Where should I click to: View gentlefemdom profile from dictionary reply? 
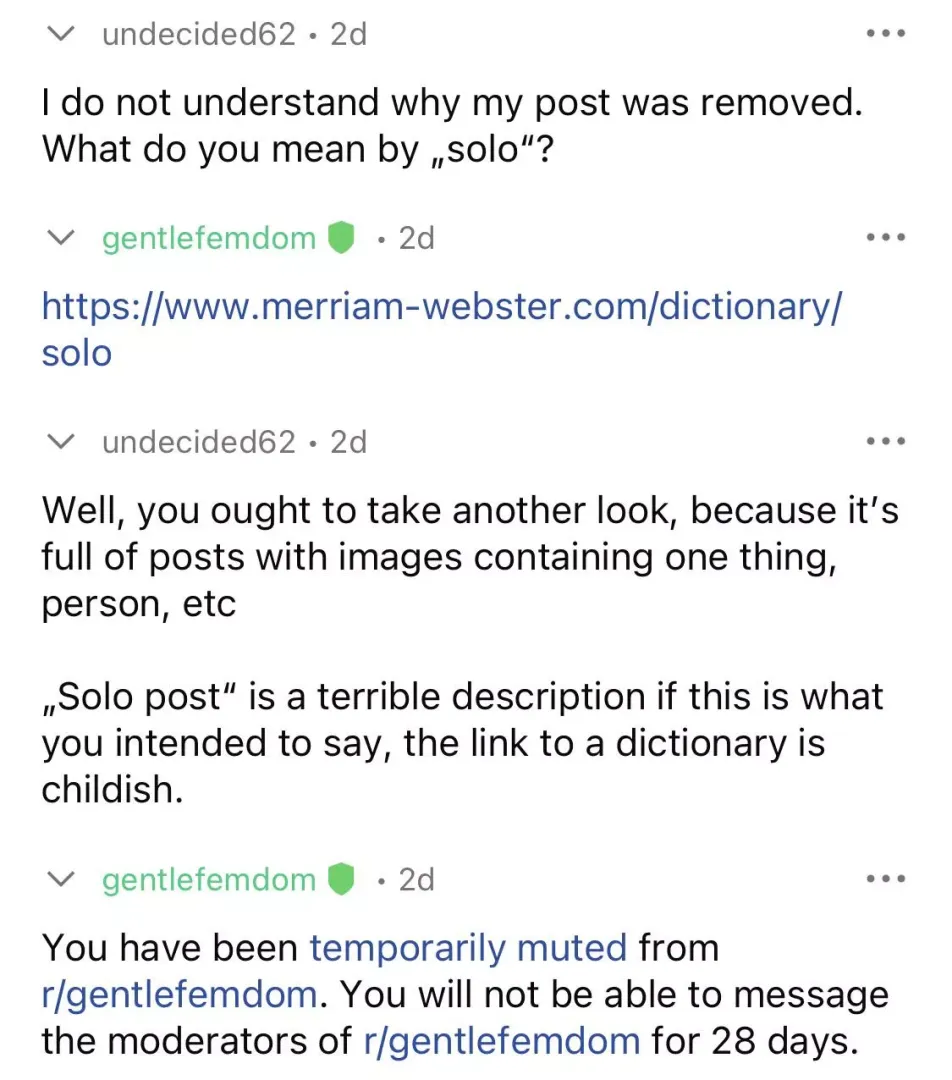pos(209,238)
